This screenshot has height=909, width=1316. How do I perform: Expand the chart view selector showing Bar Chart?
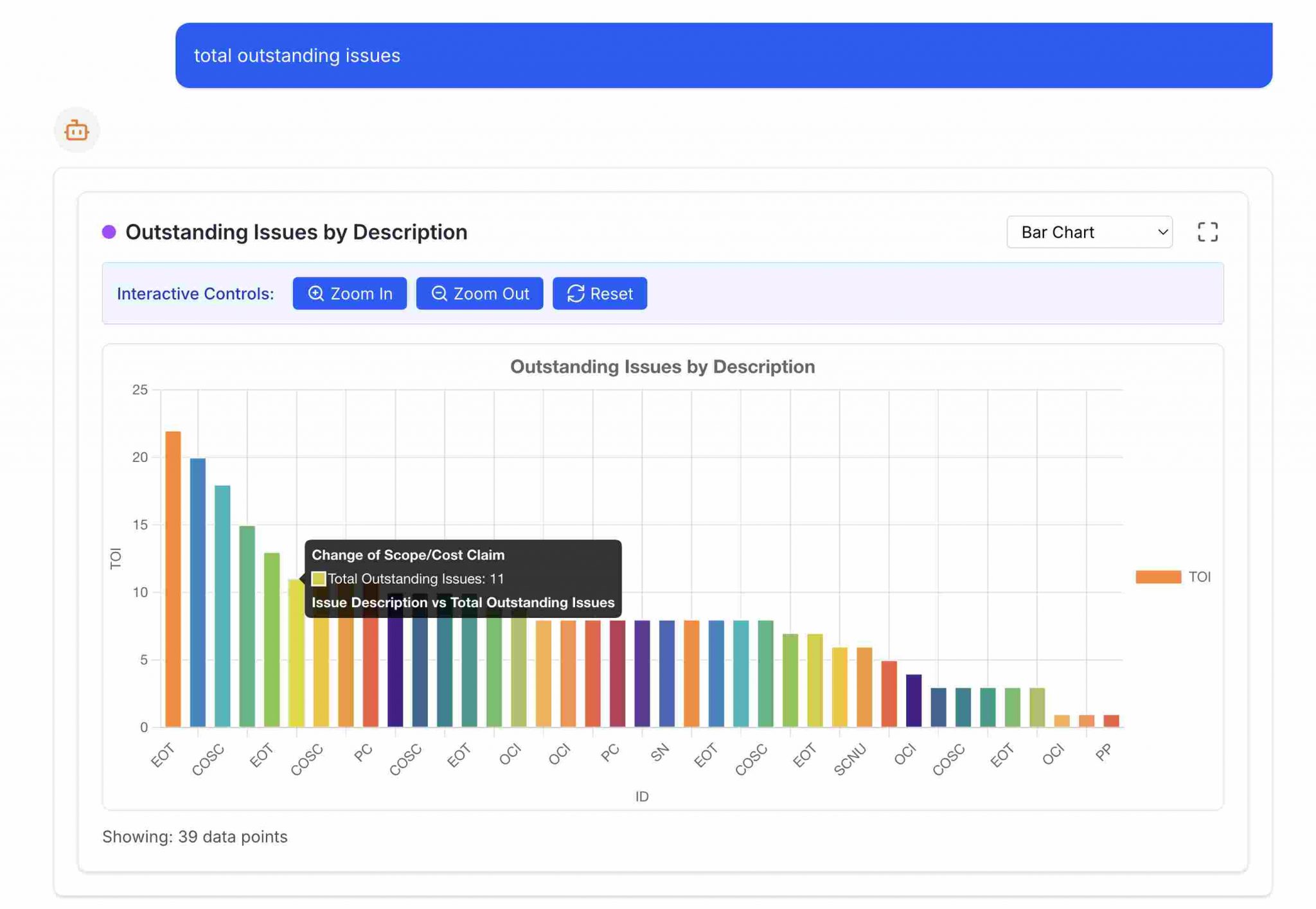coord(1089,232)
